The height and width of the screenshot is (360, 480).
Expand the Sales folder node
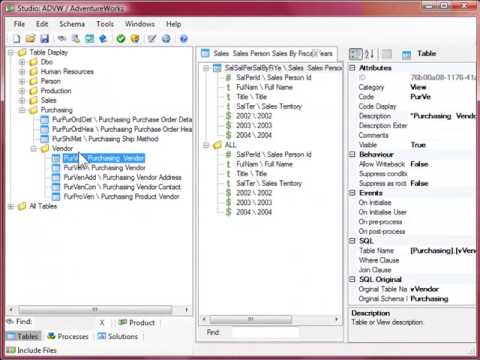coord(22,100)
